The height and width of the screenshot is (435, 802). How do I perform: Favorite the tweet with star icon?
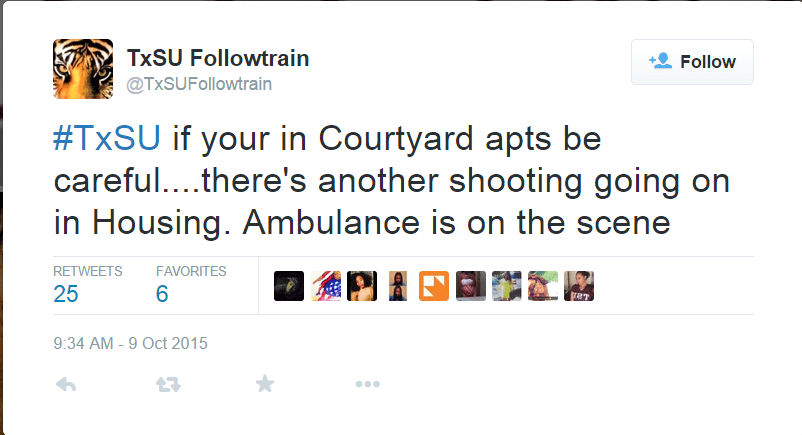(x=265, y=383)
